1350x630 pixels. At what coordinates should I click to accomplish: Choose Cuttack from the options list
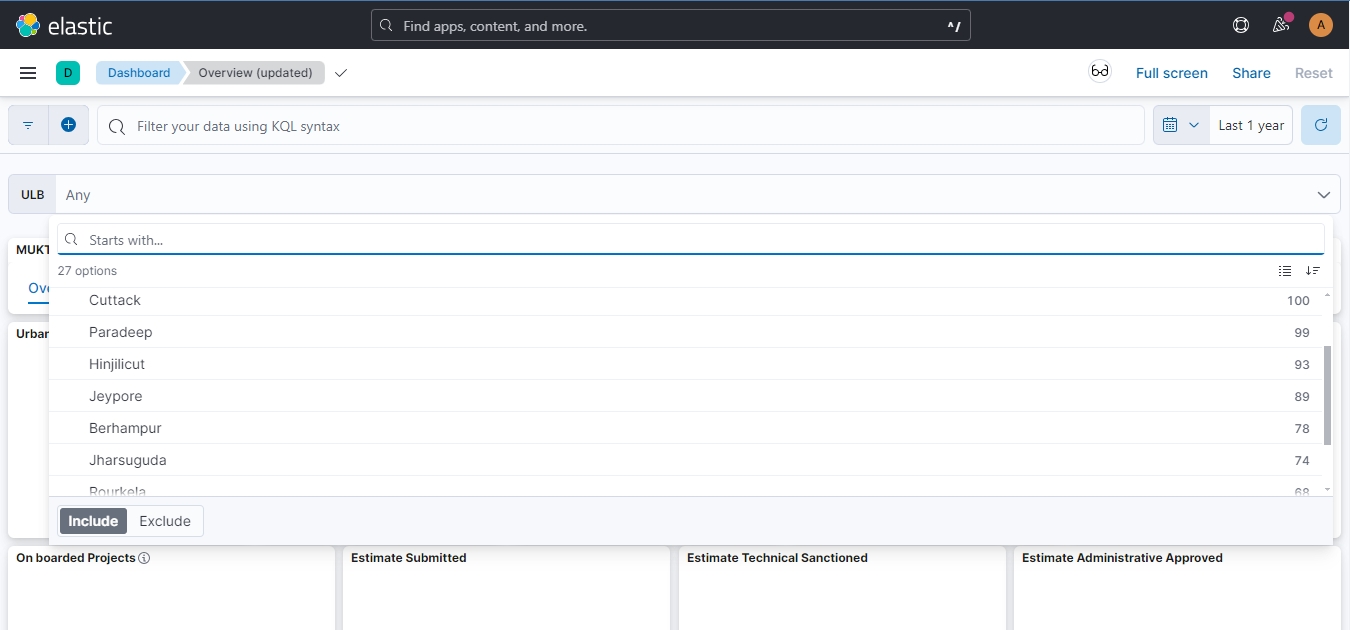[x=115, y=300]
